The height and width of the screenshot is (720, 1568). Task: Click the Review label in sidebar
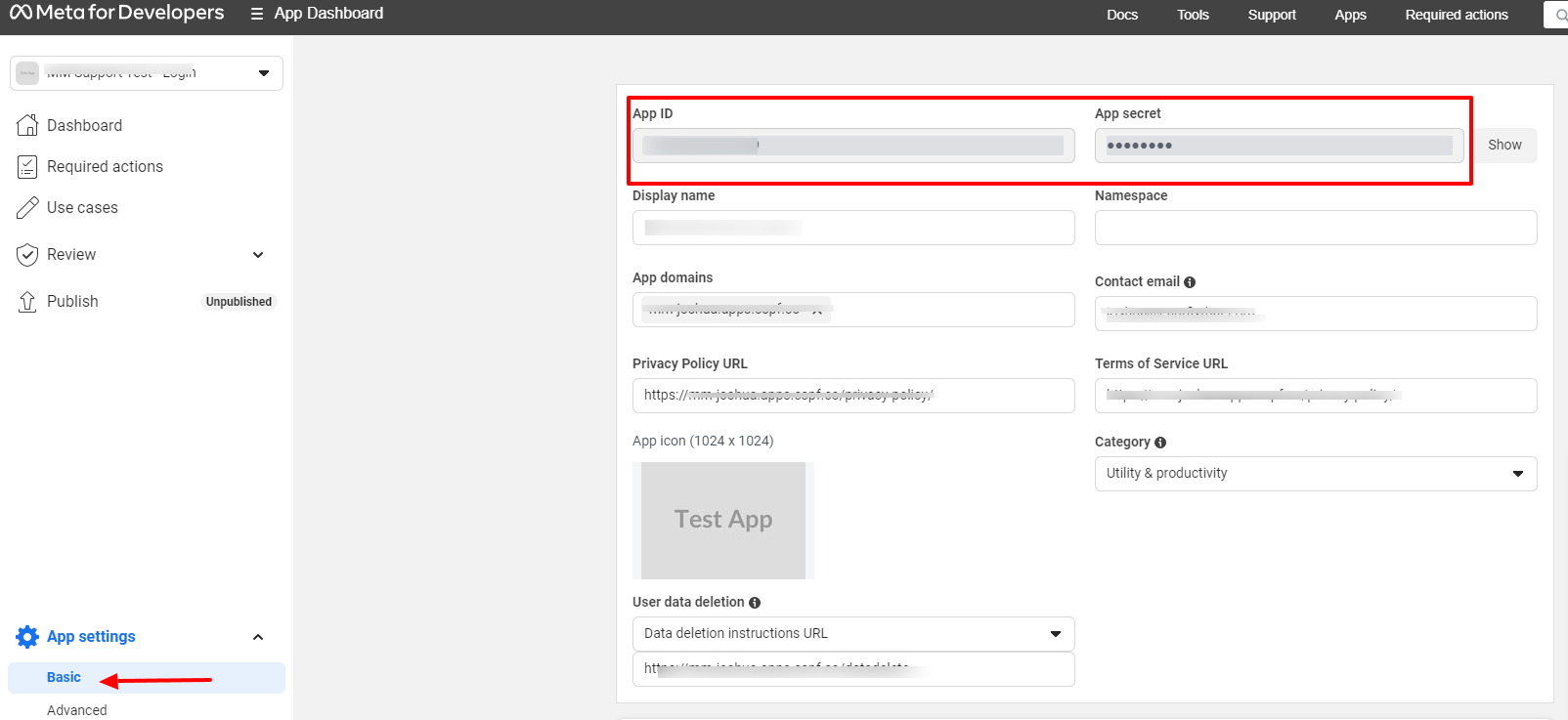pos(71,255)
